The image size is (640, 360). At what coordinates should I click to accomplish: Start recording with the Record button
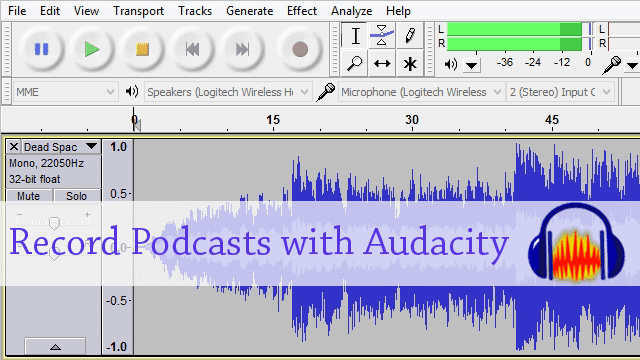point(300,49)
